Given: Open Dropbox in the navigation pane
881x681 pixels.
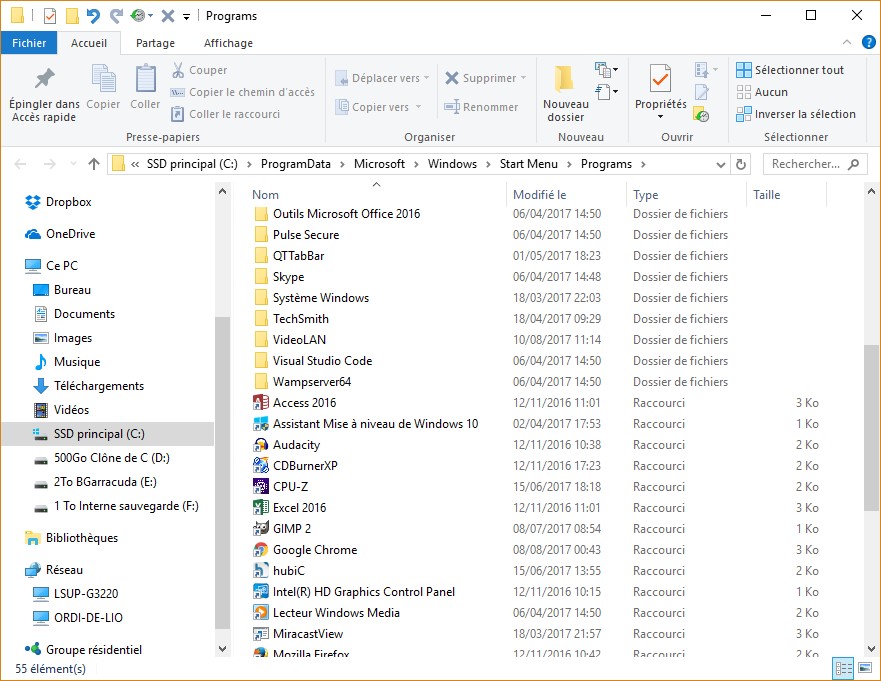Looking at the screenshot, I should tap(68, 202).
